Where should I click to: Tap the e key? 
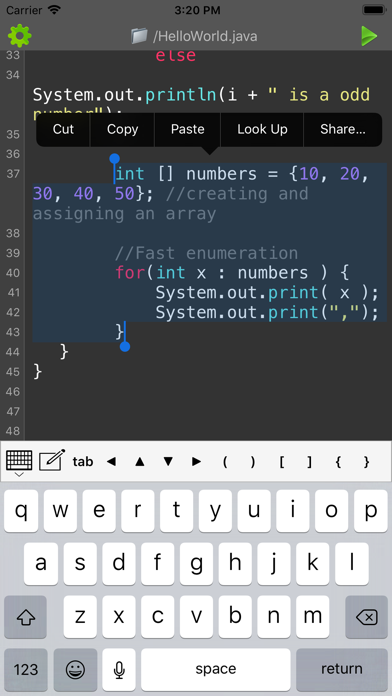[x=99, y=511]
